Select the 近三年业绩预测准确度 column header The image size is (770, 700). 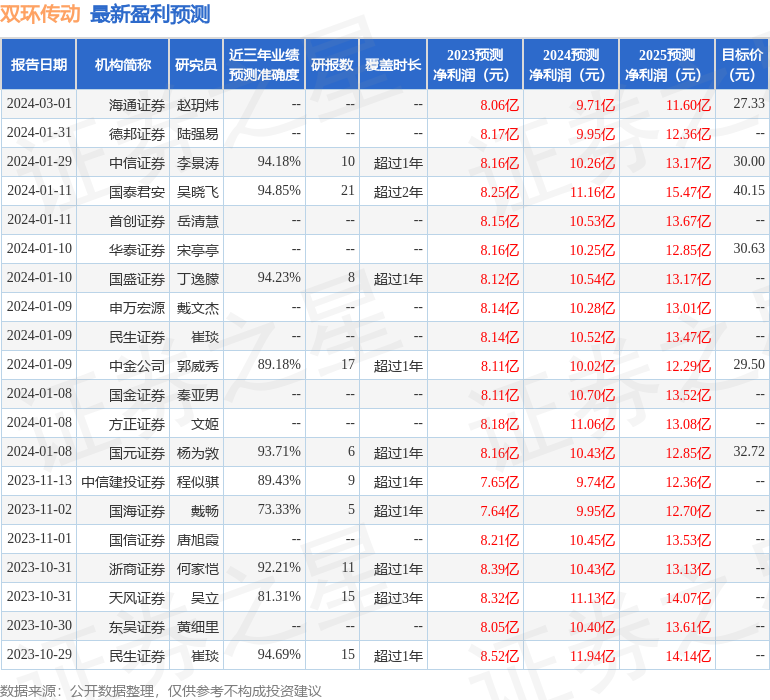[x=264, y=64]
